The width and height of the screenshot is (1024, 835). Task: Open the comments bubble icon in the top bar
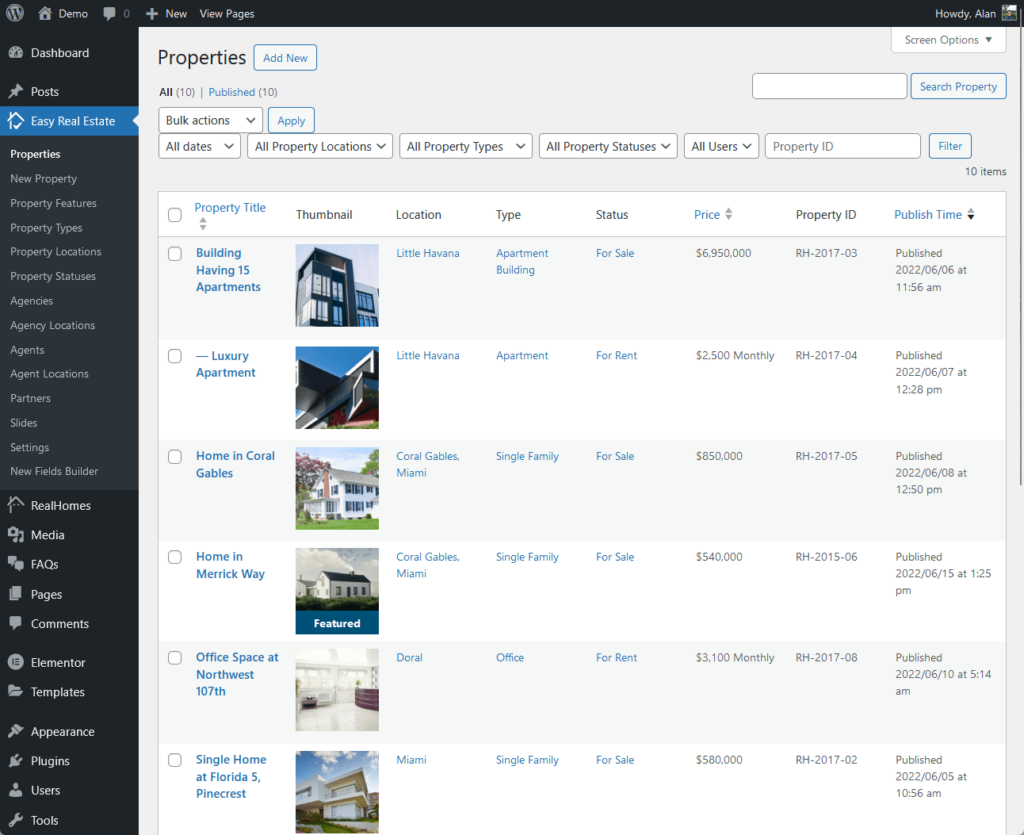pyautogui.click(x=113, y=13)
